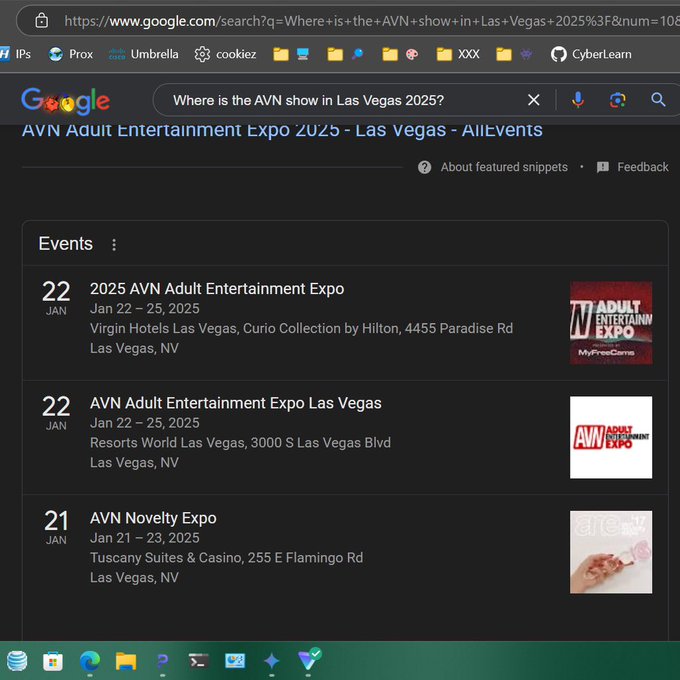The height and width of the screenshot is (680, 680).
Task: Click the Feedback link
Action: (643, 167)
